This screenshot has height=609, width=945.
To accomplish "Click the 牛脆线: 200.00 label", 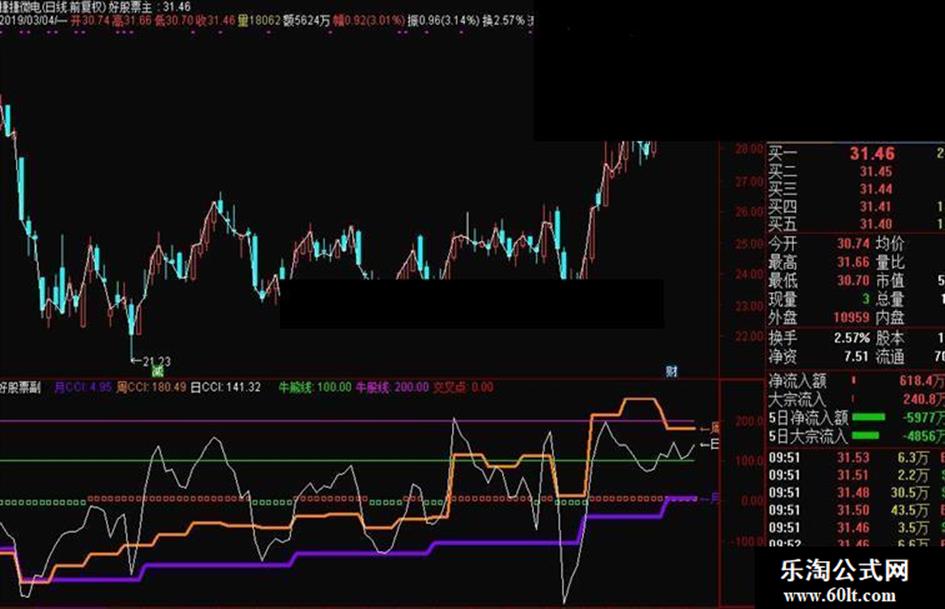I will pyautogui.click(x=392, y=387).
